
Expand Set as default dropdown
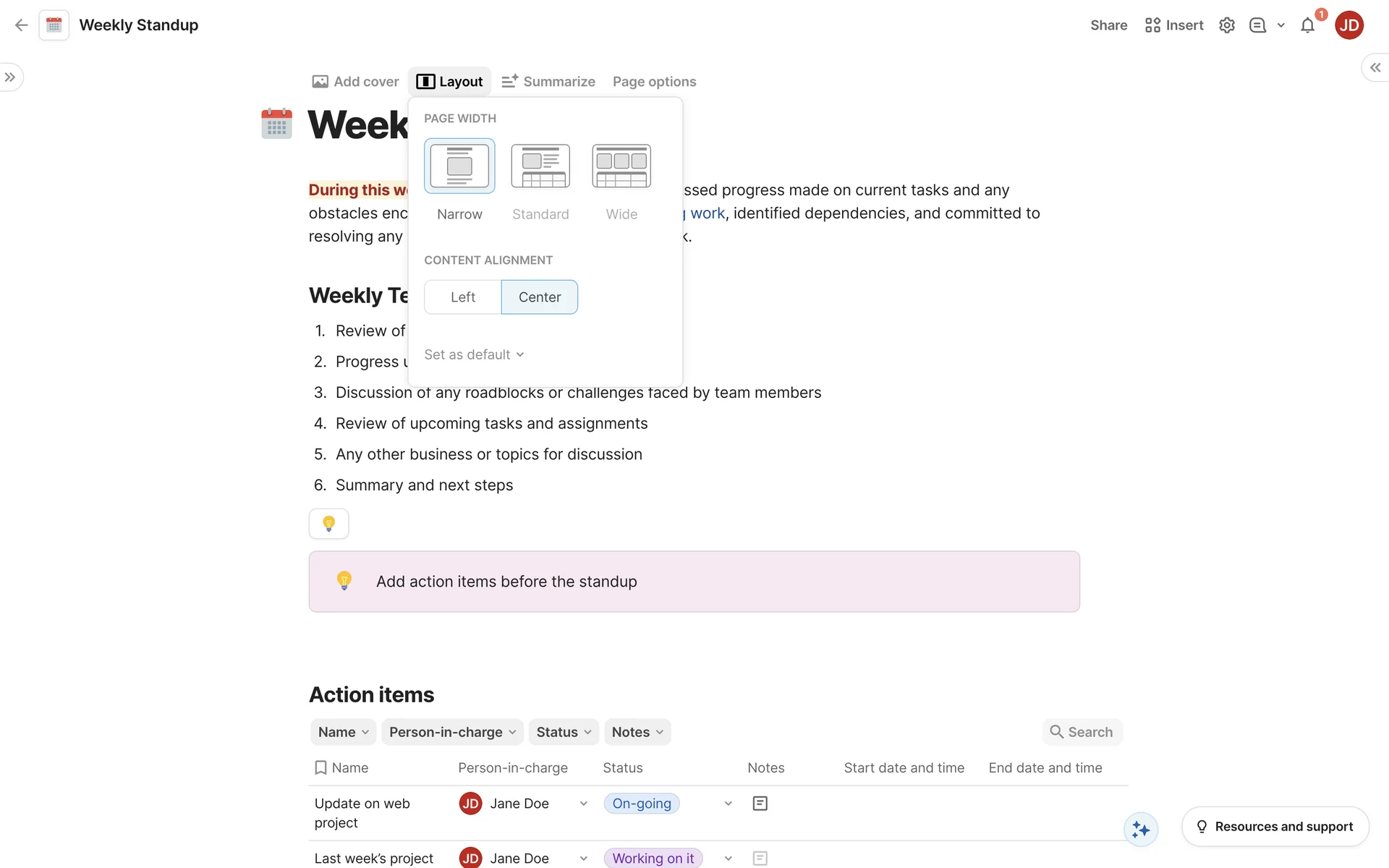click(x=474, y=354)
